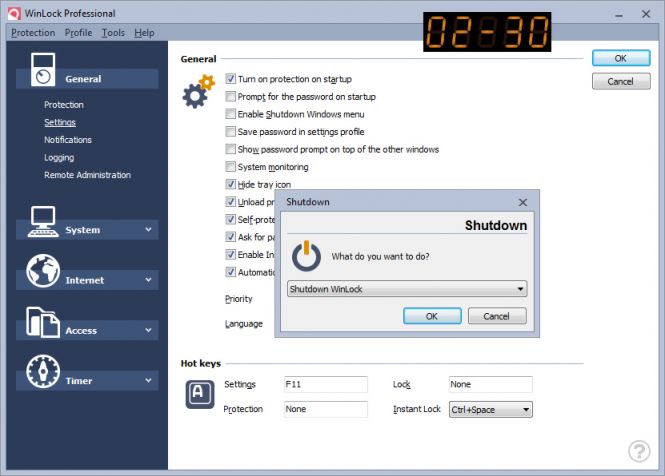
Task: Click the help question mark icon
Action: coord(639,451)
